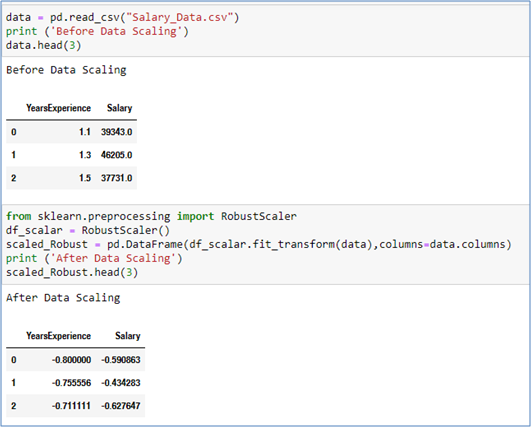Image resolution: width=531 pixels, height=427 pixels.
Task: Select the 'After Data Scaling' output text
Action: [63, 298]
